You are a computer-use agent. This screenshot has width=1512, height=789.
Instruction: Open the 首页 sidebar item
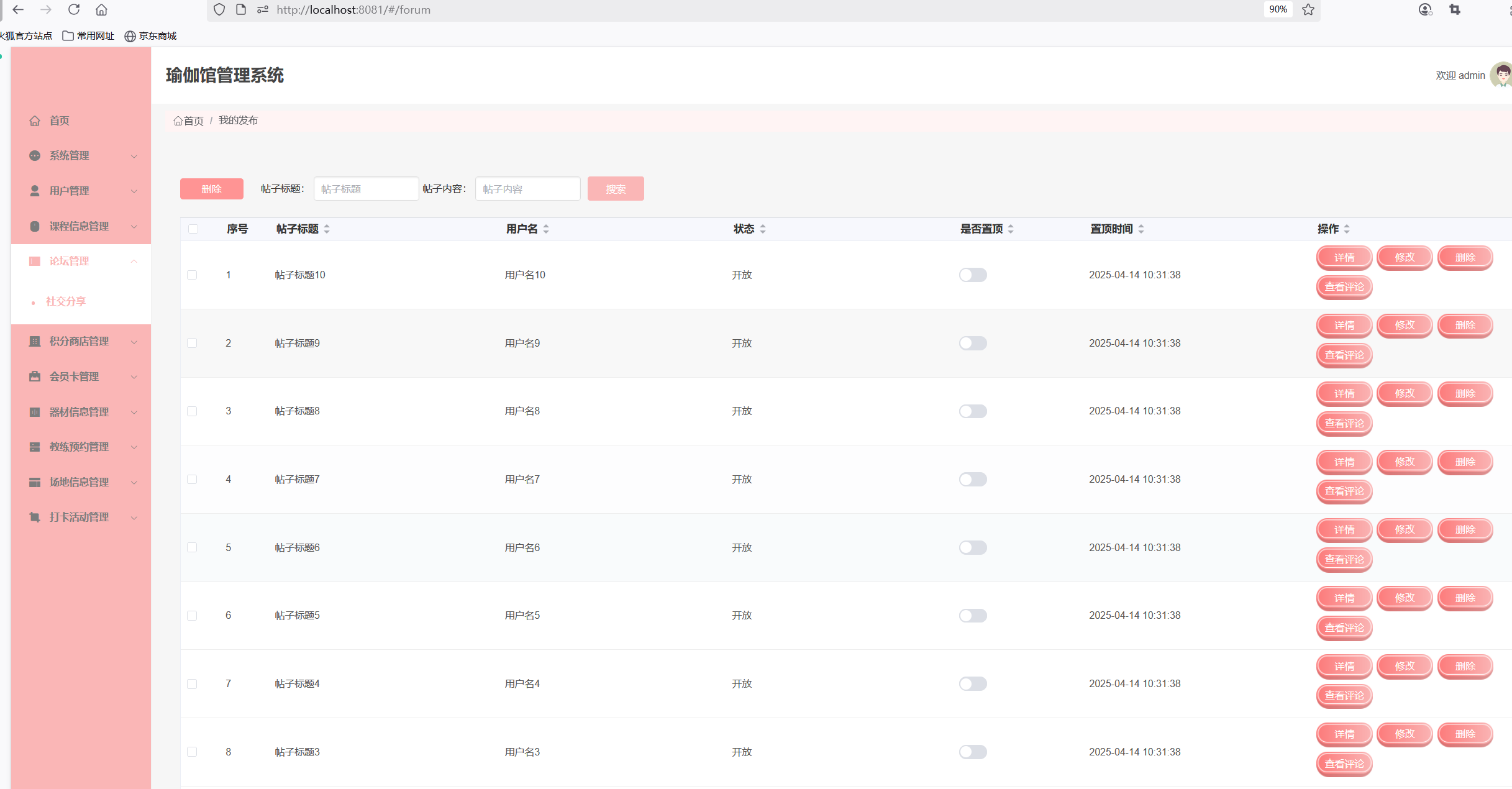(x=59, y=121)
